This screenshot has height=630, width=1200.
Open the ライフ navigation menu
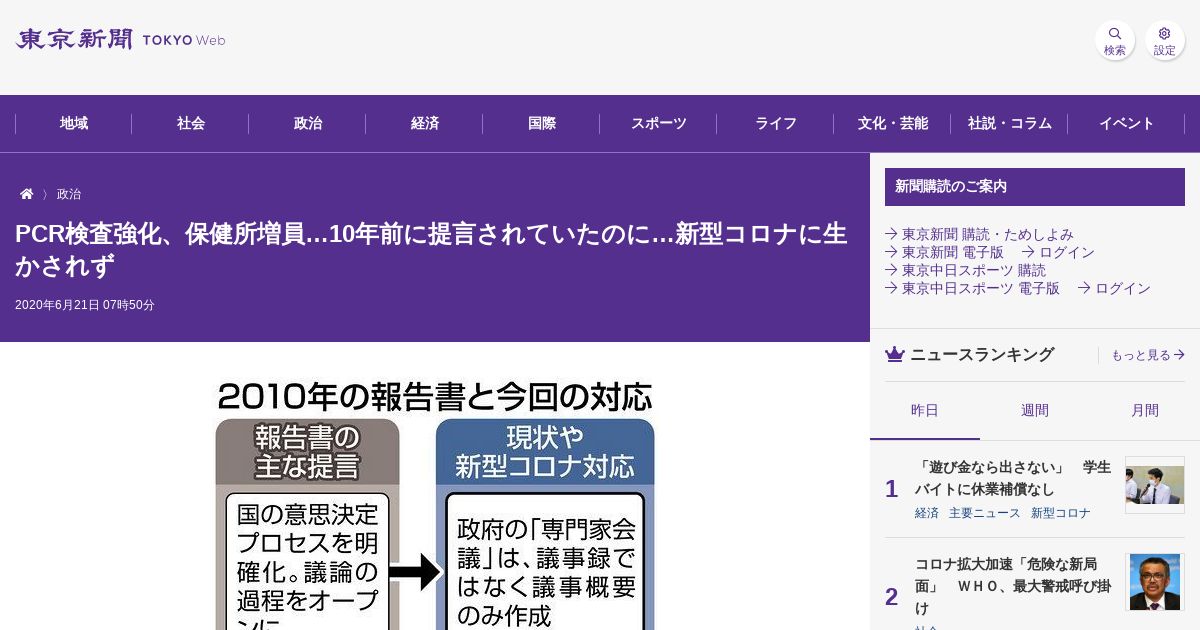[x=776, y=124]
